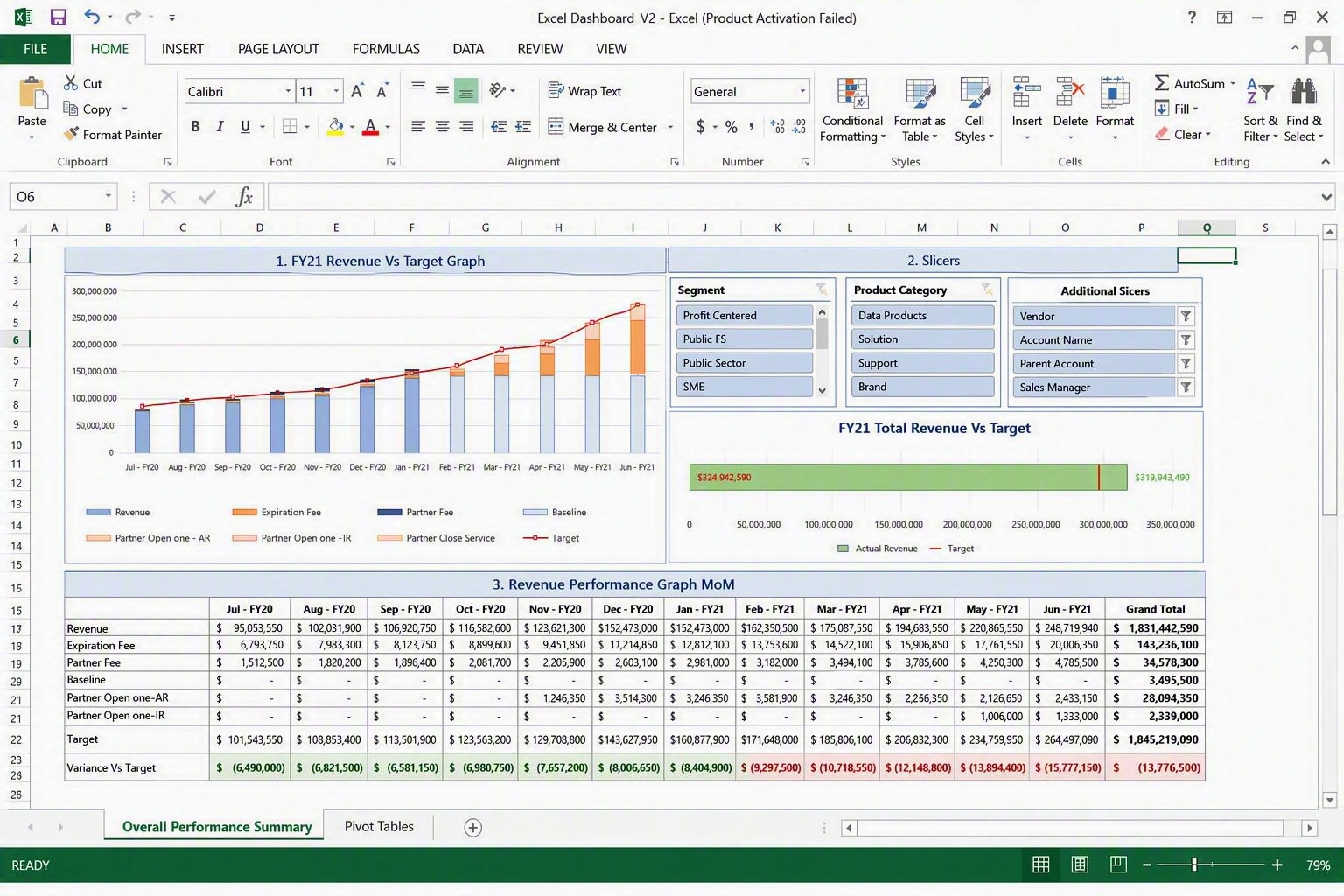1344x896 pixels.
Task: Open Conditional Formatting menu
Action: coord(852,109)
